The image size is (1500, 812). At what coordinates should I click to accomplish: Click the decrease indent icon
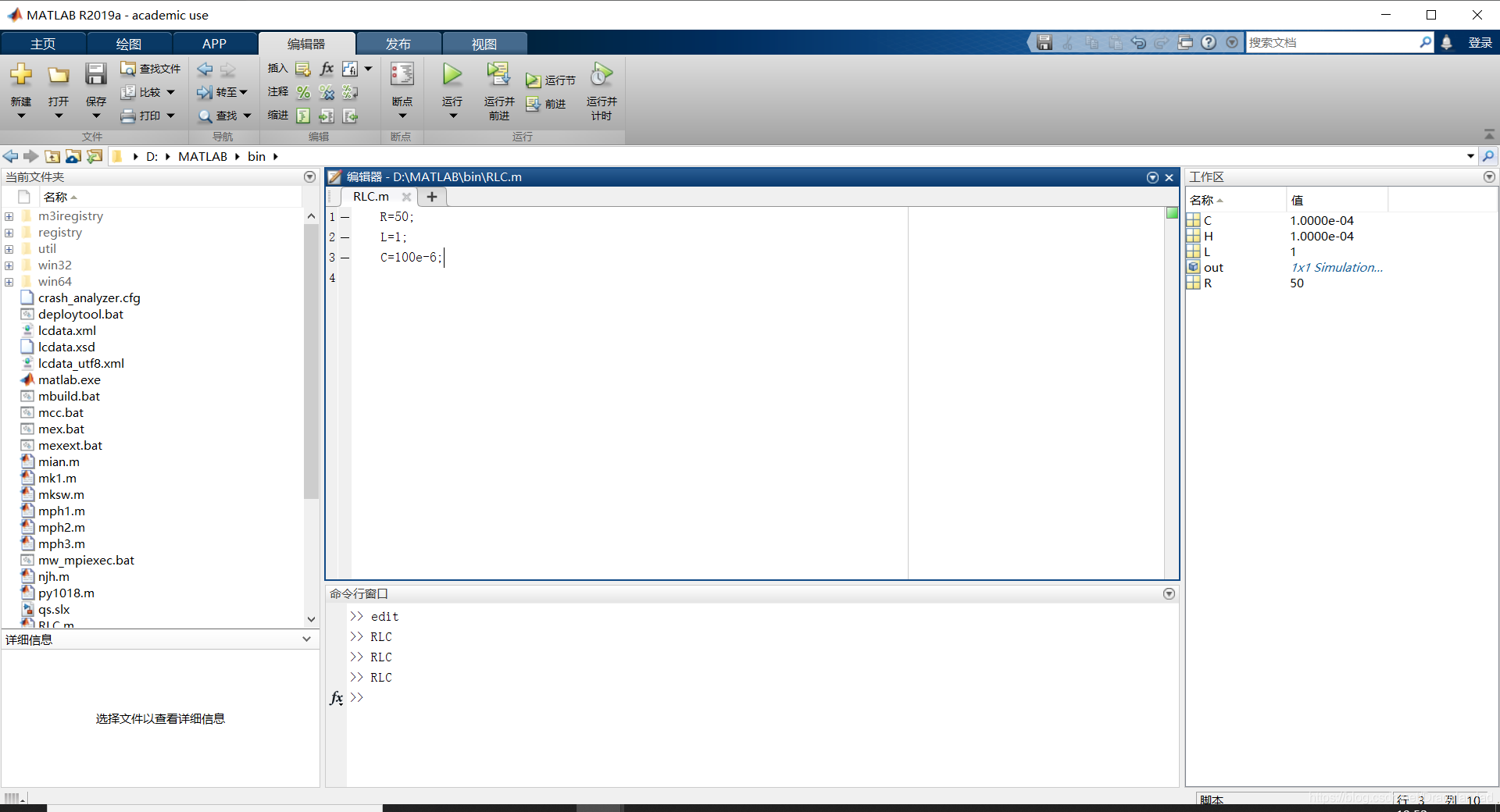pyautogui.click(x=350, y=116)
